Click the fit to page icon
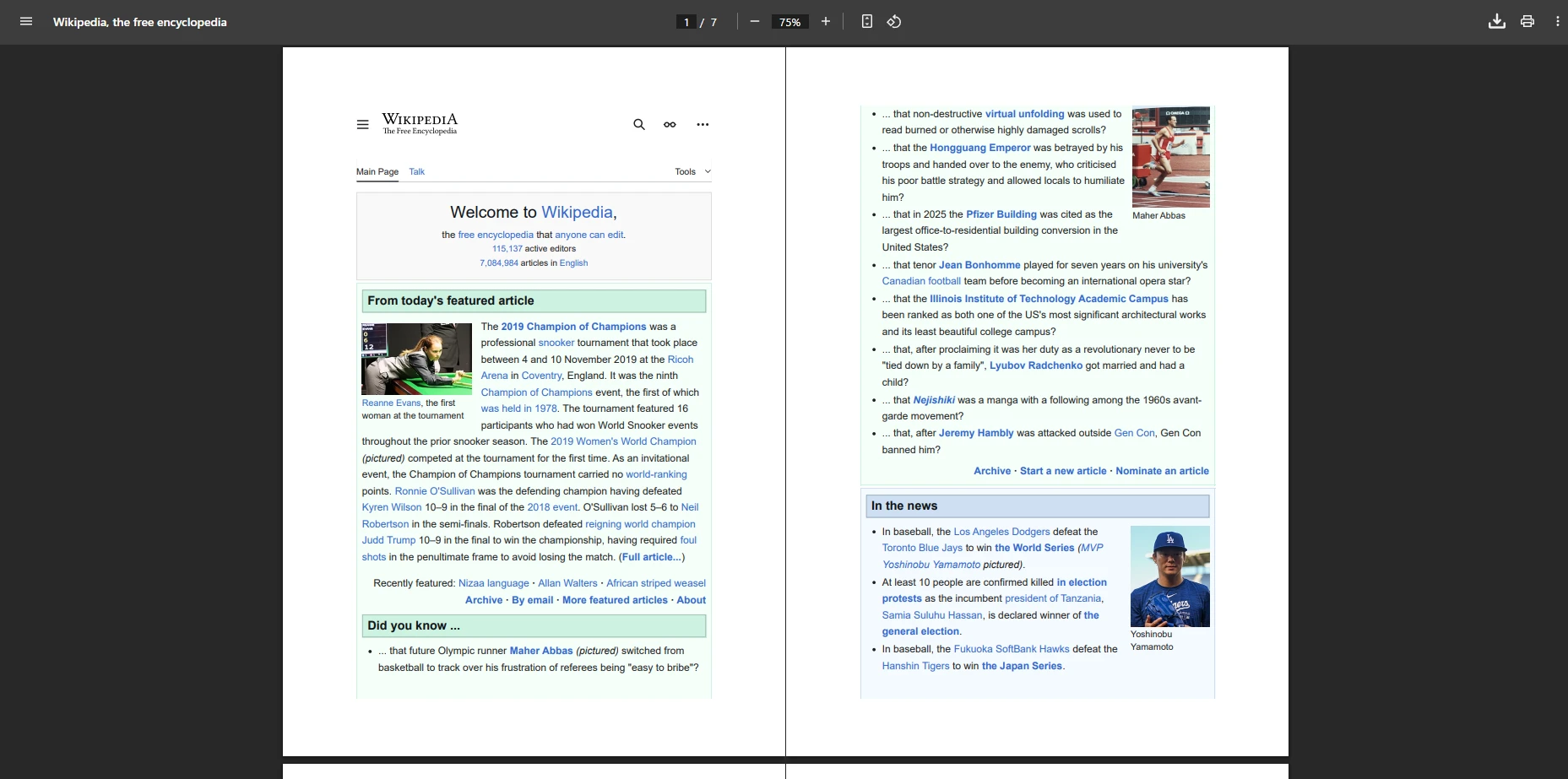This screenshot has width=1568, height=779. click(x=866, y=22)
